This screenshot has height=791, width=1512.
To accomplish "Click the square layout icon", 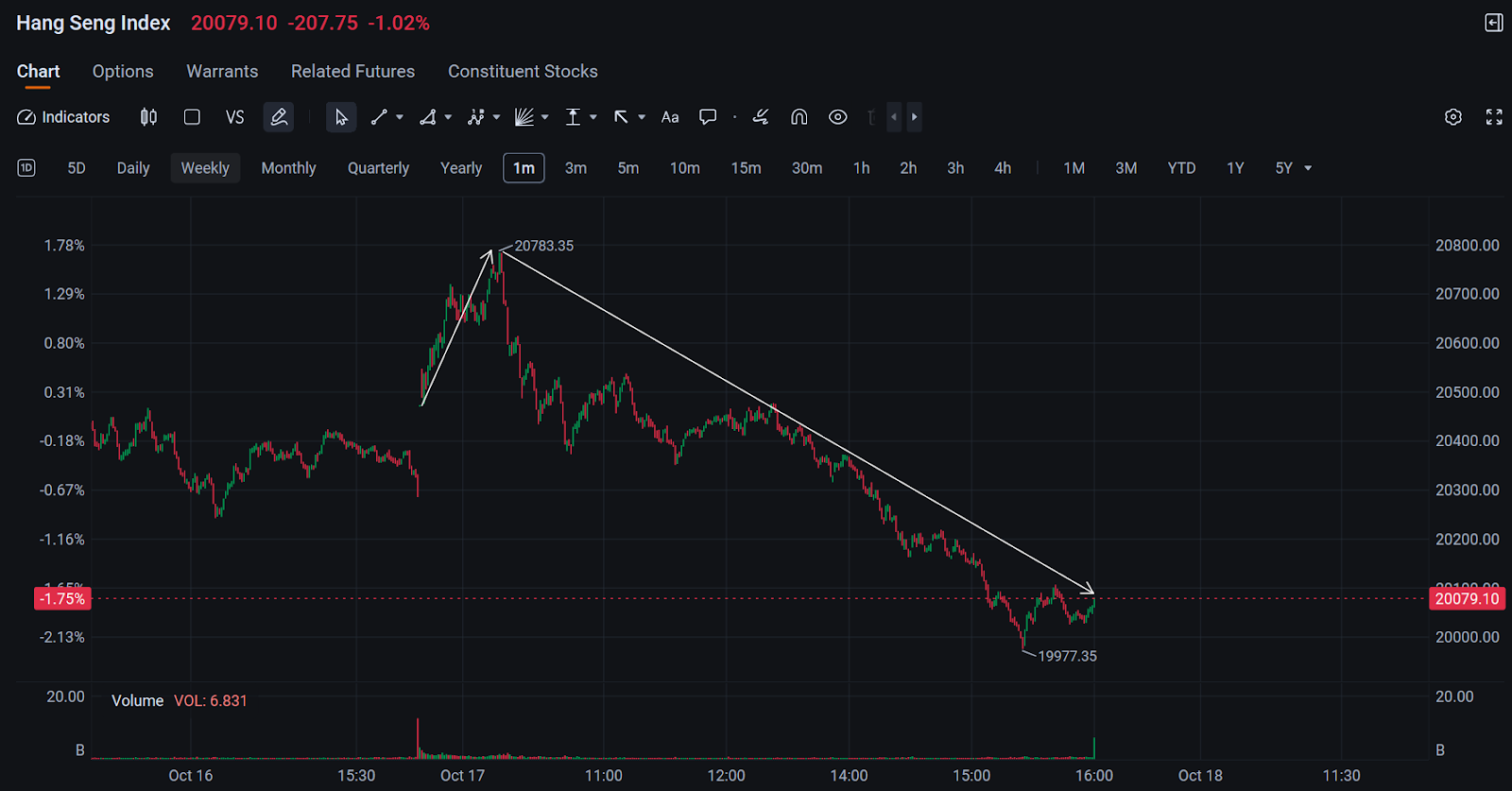I will coord(192,117).
